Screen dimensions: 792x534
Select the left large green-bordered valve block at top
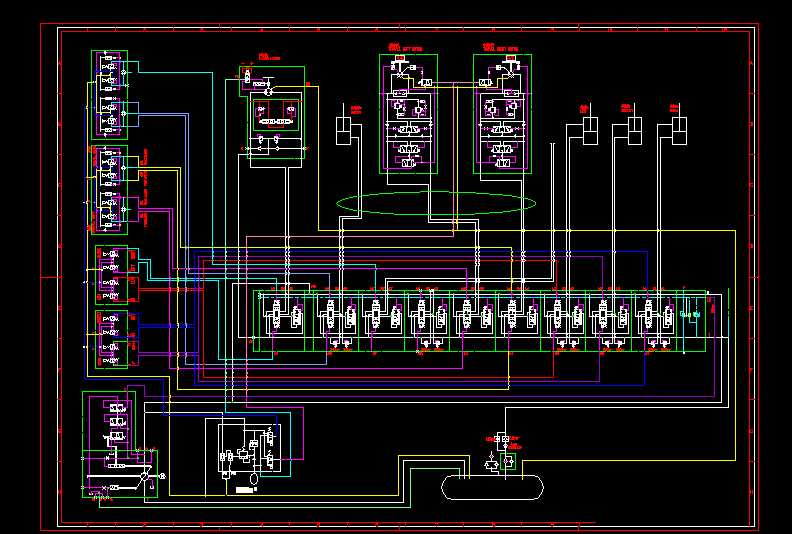pos(408,114)
